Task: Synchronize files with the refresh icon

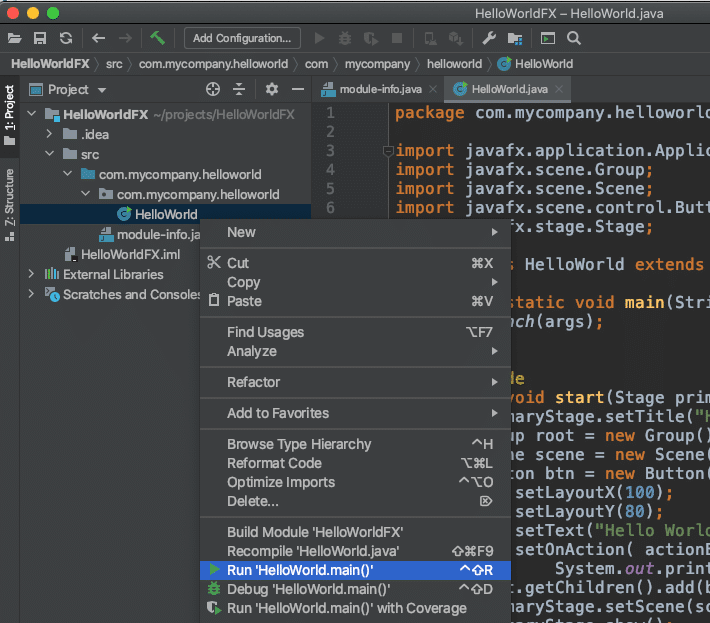Action: (x=66, y=38)
